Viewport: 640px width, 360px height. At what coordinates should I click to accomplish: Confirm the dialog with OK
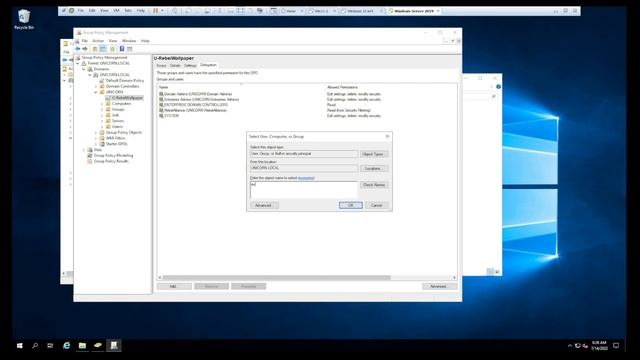pos(351,205)
